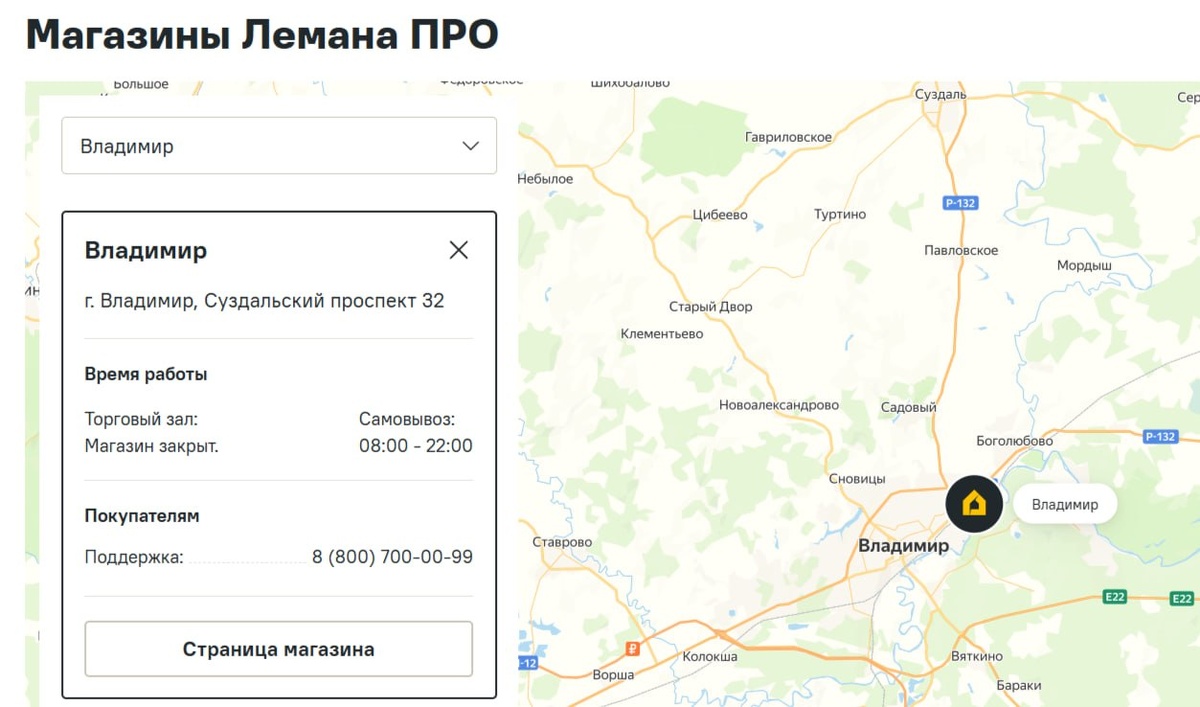Click the Время работы section title
1200x707 pixels.
146,374
